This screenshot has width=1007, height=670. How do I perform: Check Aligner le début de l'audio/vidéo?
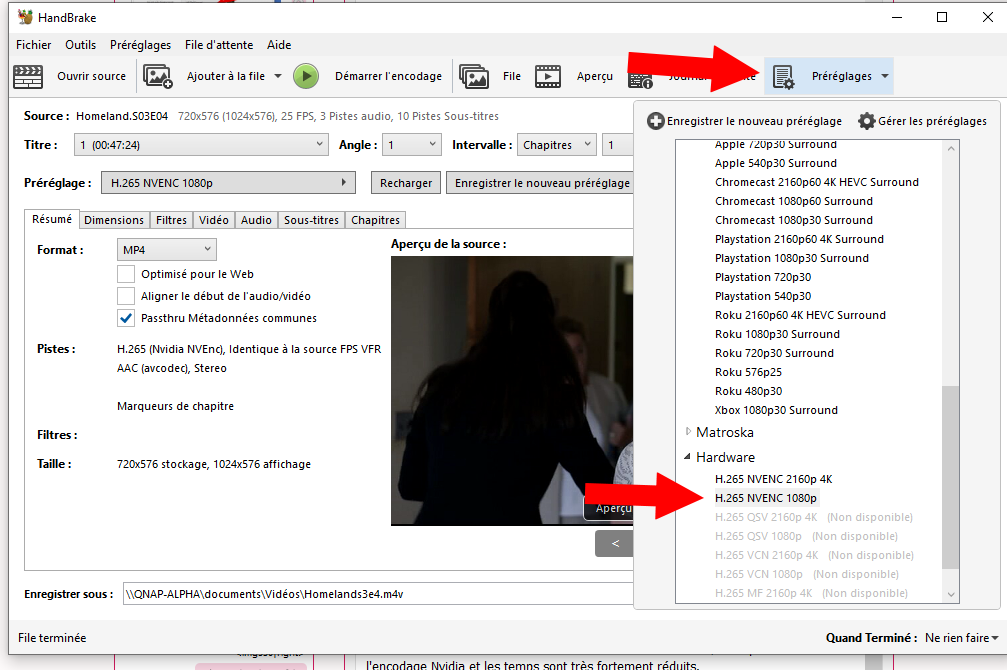pyautogui.click(x=126, y=296)
